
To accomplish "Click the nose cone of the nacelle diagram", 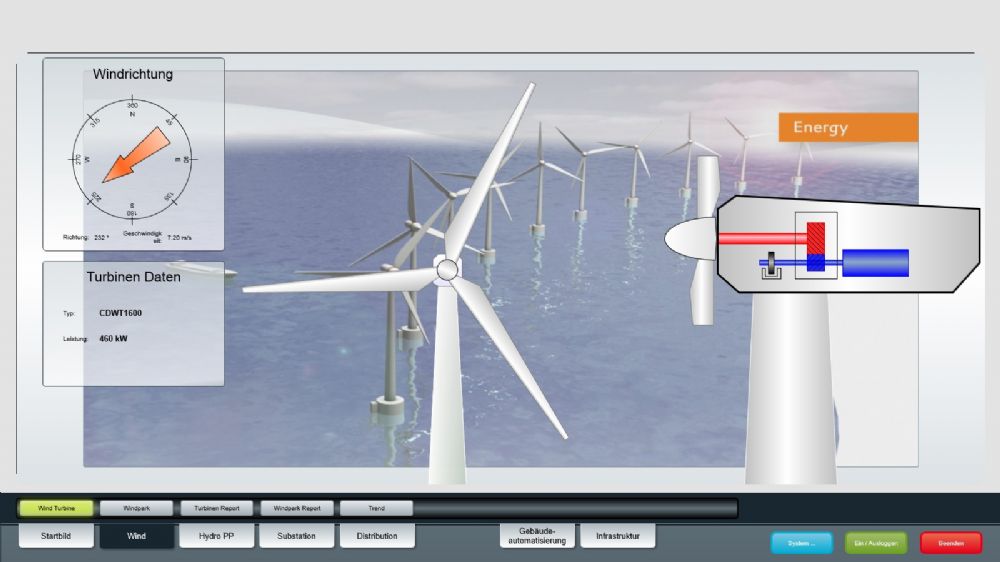I will point(690,239).
